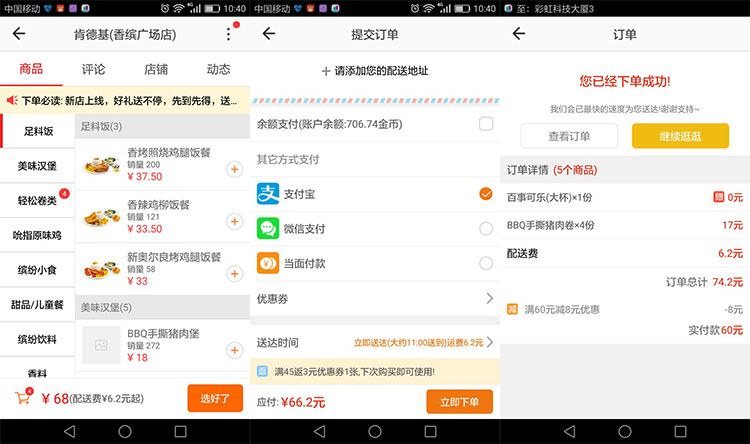This screenshot has width=750, height=444.
Task: Select 微信支付 payment radio button
Action: 486,228
